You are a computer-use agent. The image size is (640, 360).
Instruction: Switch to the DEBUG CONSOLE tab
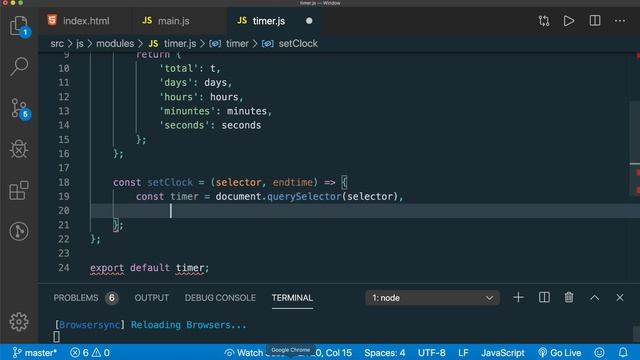pos(220,298)
